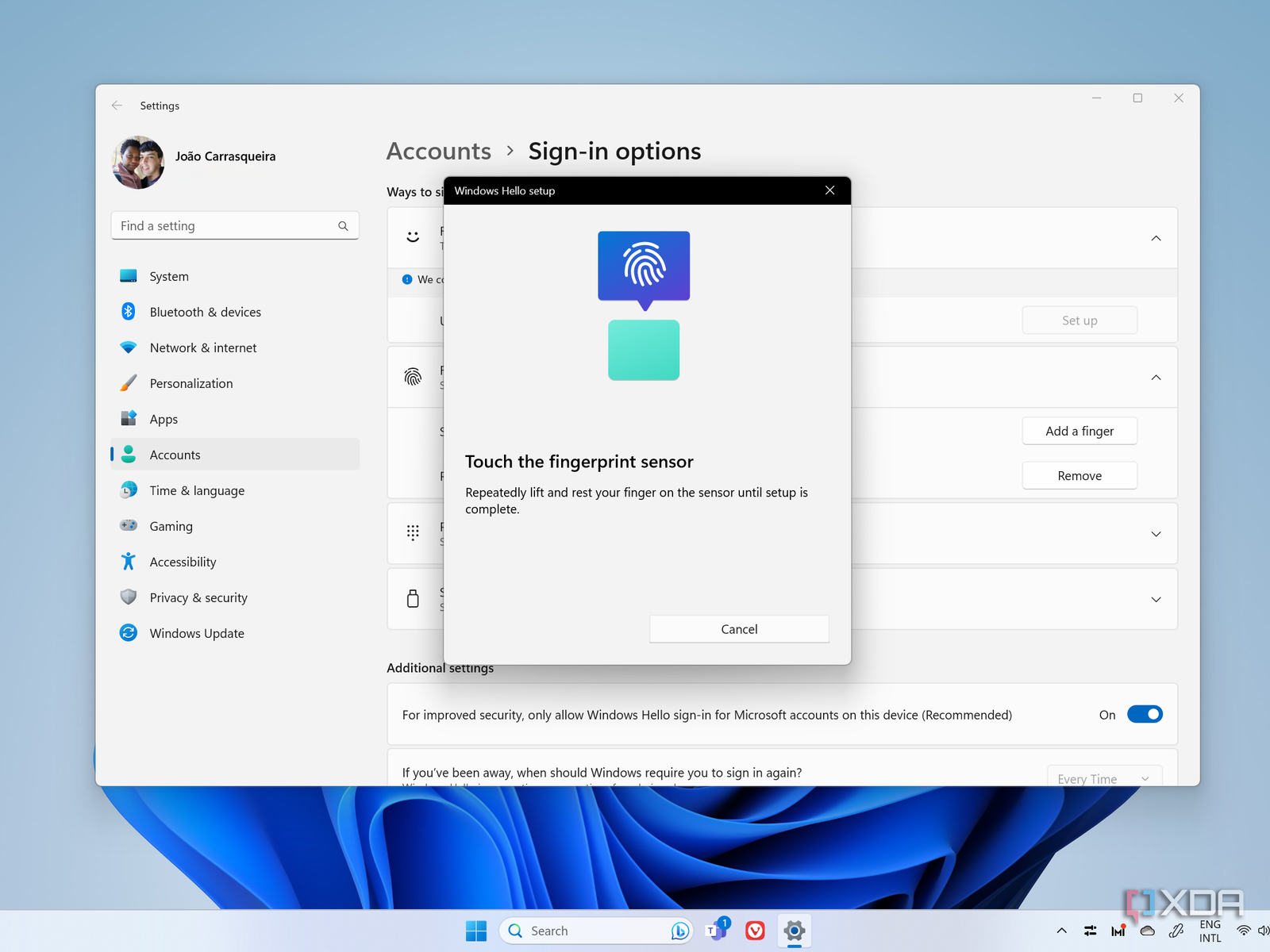The height and width of the screenshot is (952, 1270).
Task: Open Bluetooth & devices settings
Action: pos(205,312)
